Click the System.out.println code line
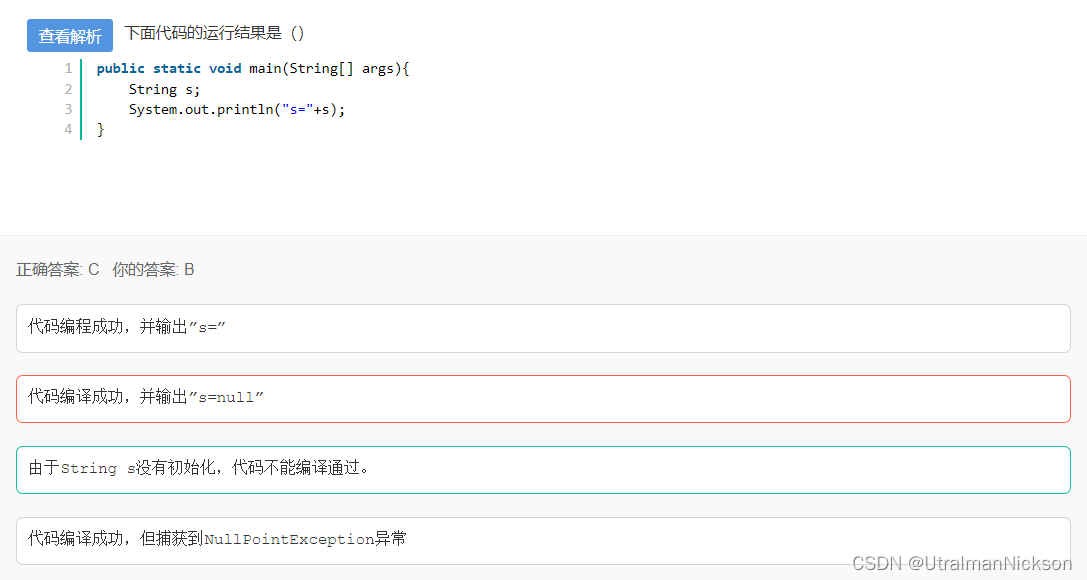 coord(236,109)
